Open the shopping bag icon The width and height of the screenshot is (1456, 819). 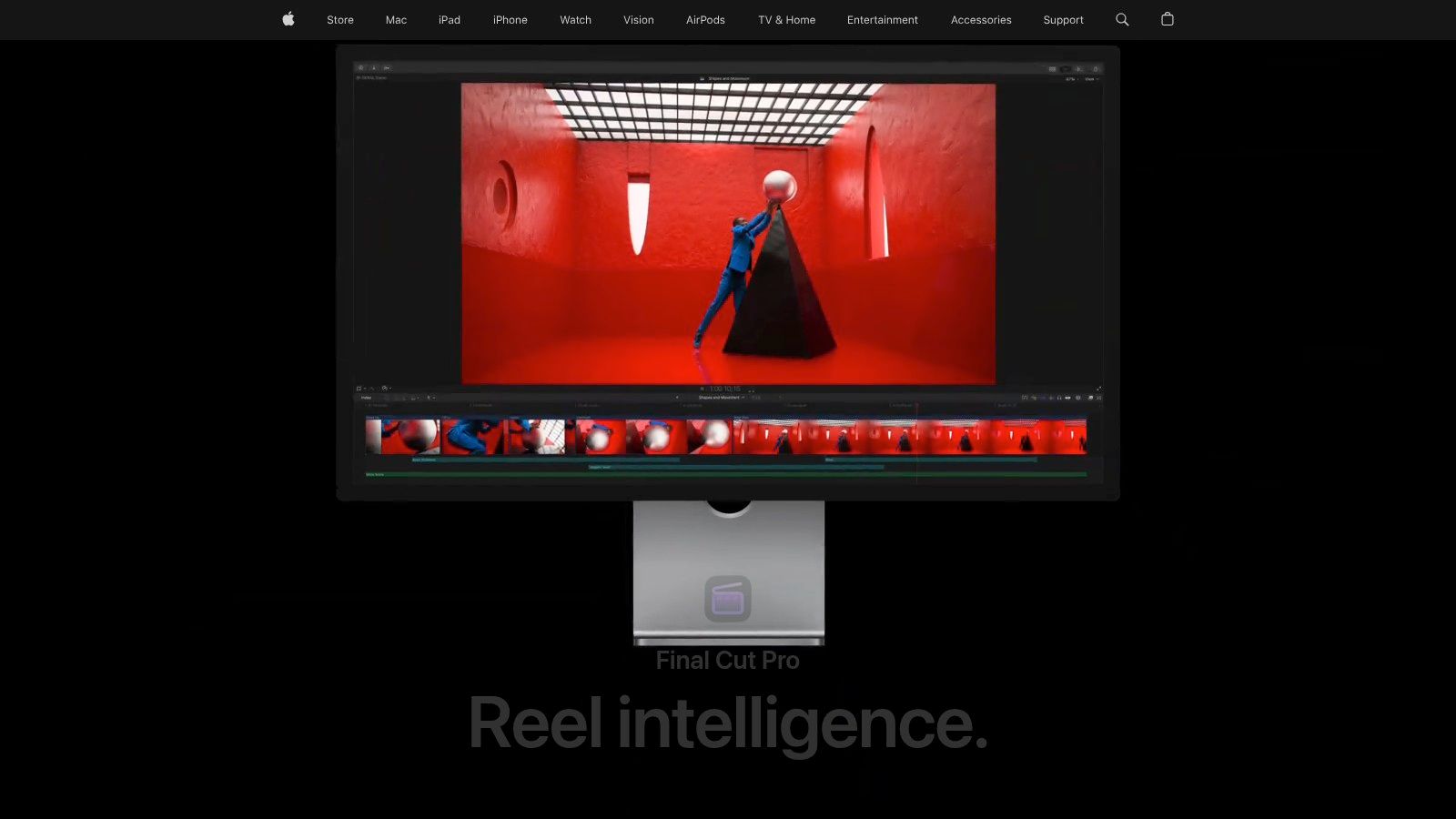pos(1168,19)
